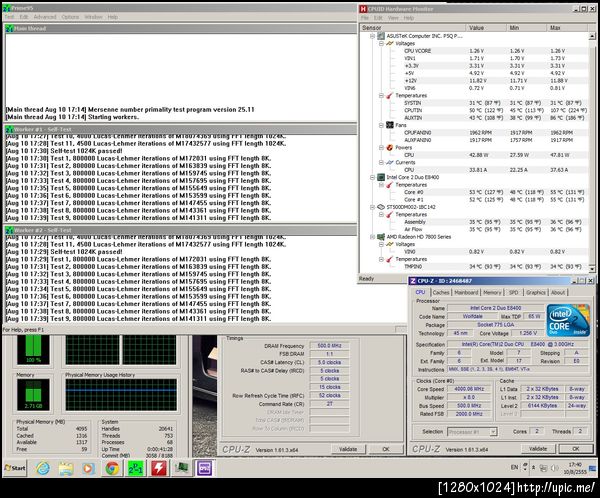
Task: Click the Currents icon in HWMonitor tree
Action: coord(390,162)
